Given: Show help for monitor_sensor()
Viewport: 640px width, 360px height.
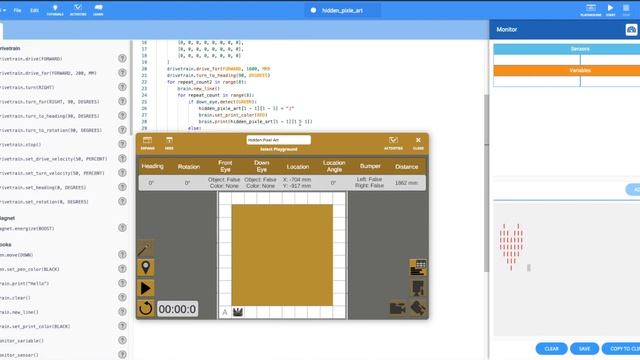Looking at the screenshot, I should pyautogui.click(x=122, y=354).
